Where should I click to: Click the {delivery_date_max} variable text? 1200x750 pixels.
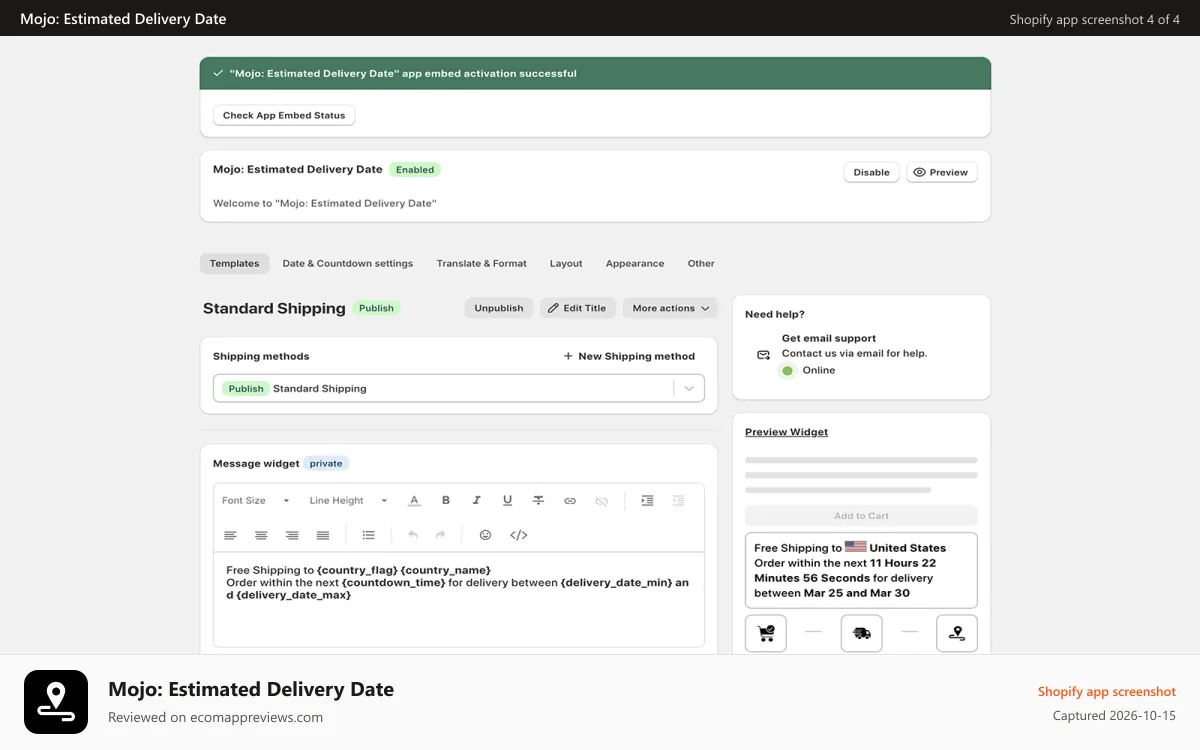coord(294,595)
